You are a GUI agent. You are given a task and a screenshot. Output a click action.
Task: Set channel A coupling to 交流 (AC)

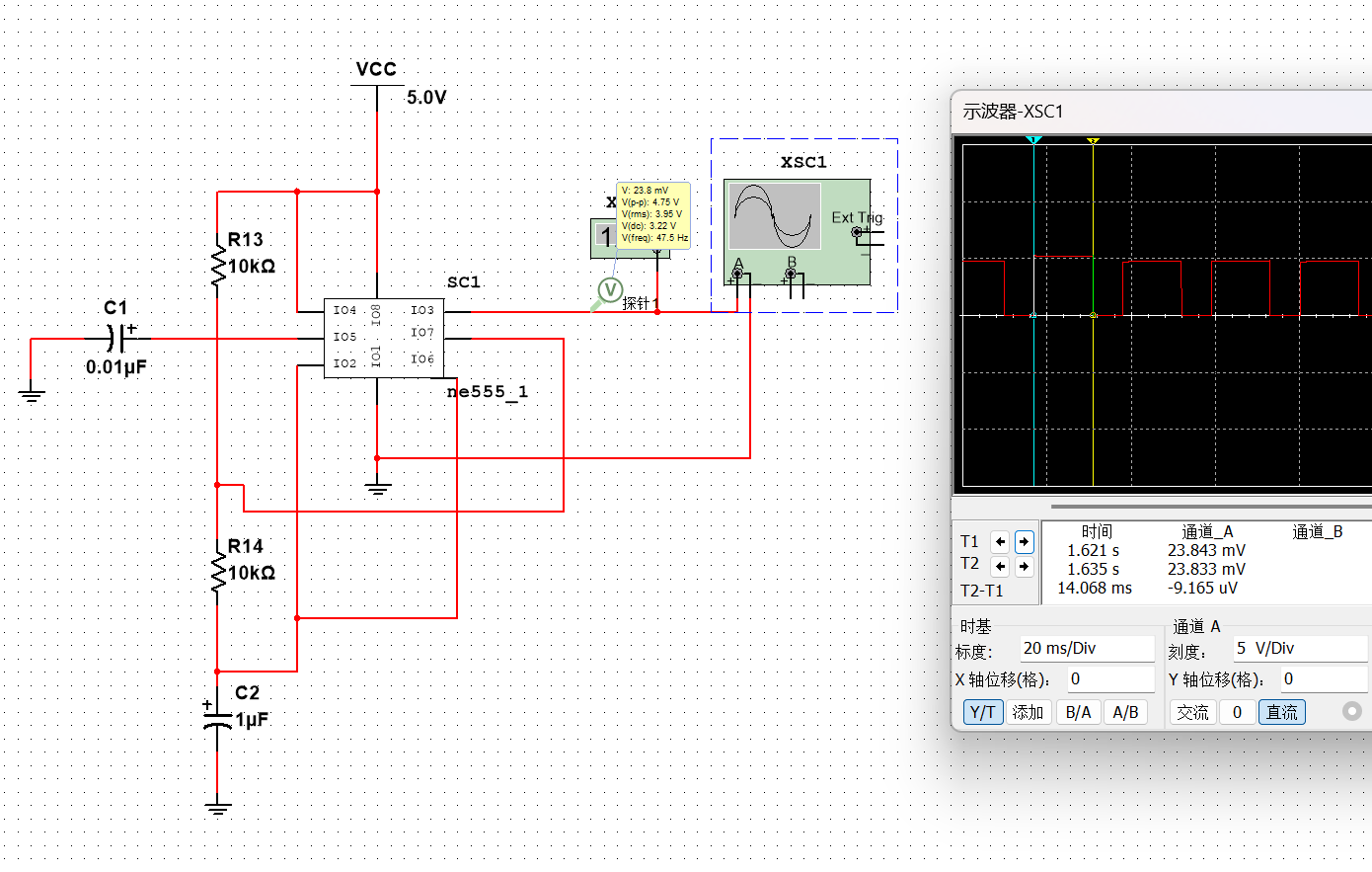pos(1192,712)
